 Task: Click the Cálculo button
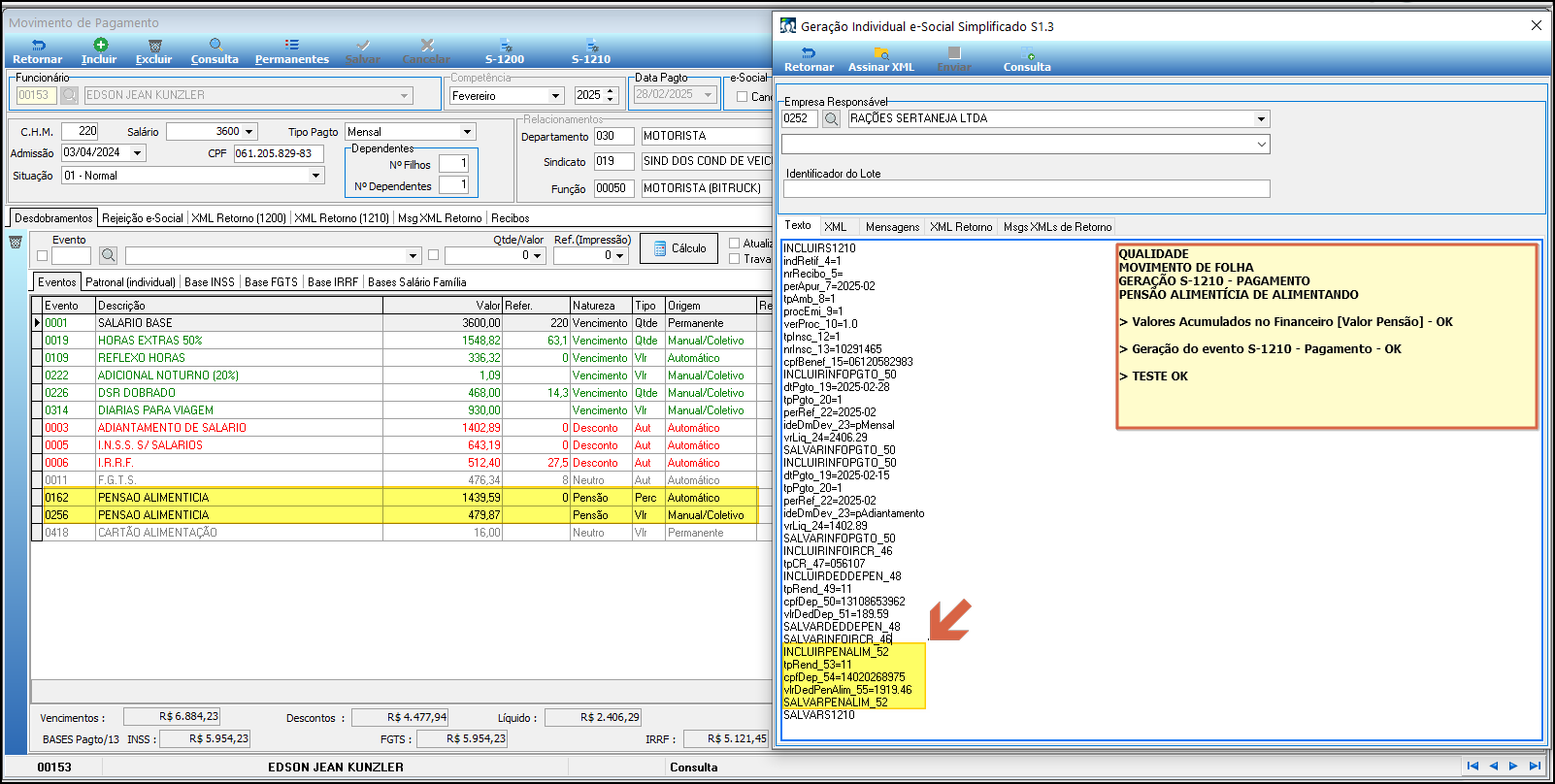[678, 248]
